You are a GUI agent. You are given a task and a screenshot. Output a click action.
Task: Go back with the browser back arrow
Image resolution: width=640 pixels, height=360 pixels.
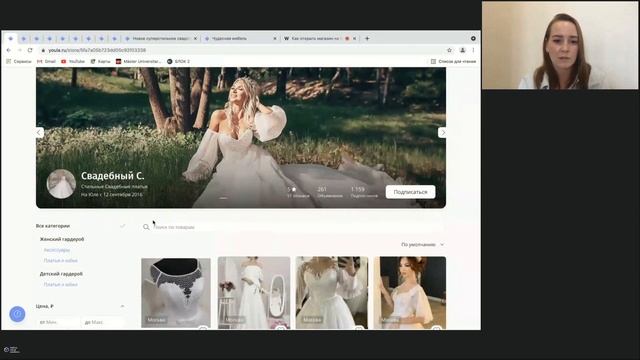coord(9,50)
